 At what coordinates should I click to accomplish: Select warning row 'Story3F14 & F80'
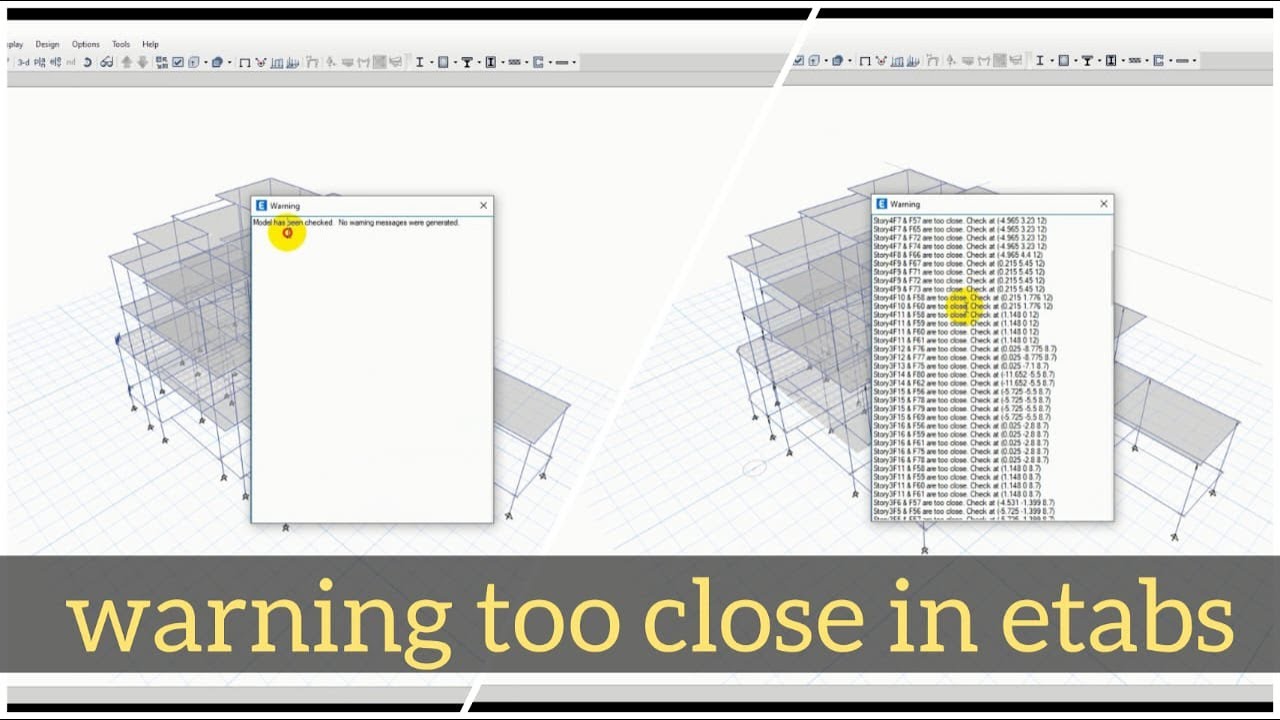click(x=964, y=375)
